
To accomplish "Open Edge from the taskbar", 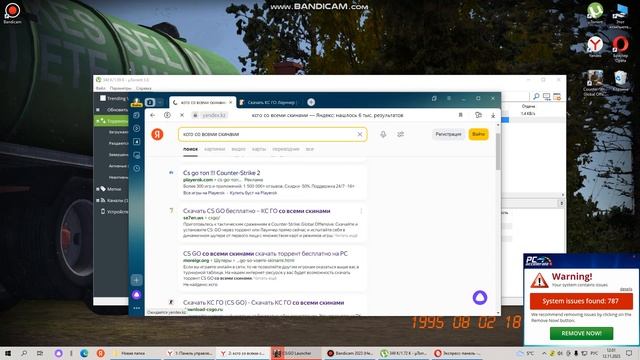I will (x=84, y=353).
